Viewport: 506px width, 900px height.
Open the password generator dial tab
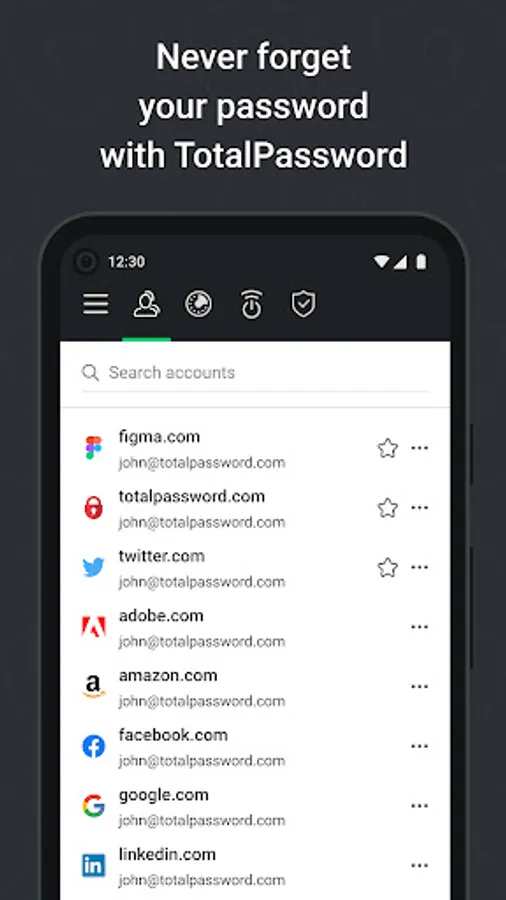pyautogui.click(x=198, y=304)
